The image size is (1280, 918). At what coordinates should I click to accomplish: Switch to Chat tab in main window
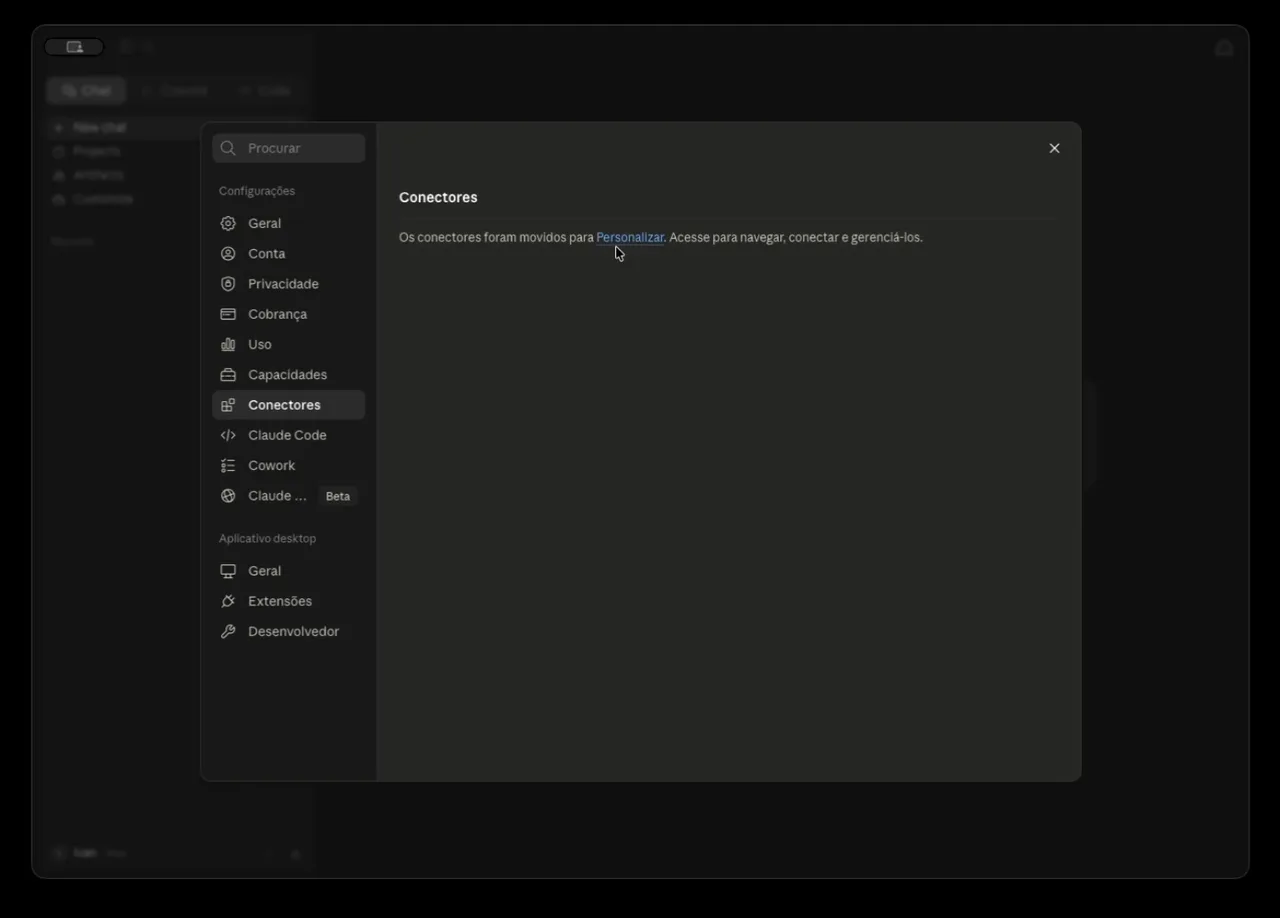[x=86, y=90]
